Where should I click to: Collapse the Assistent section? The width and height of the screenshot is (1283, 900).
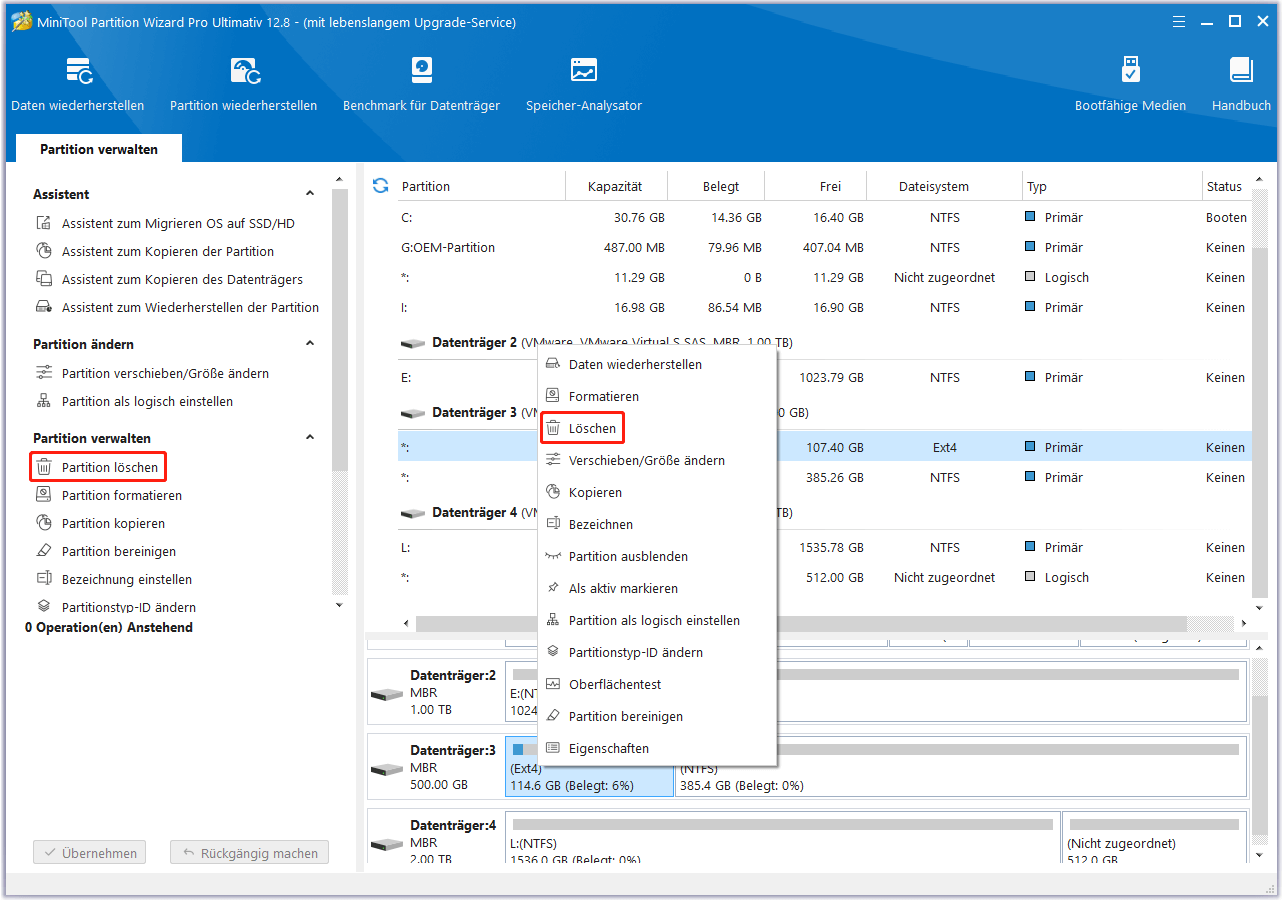pyautogui.click(x=310, y=194)
